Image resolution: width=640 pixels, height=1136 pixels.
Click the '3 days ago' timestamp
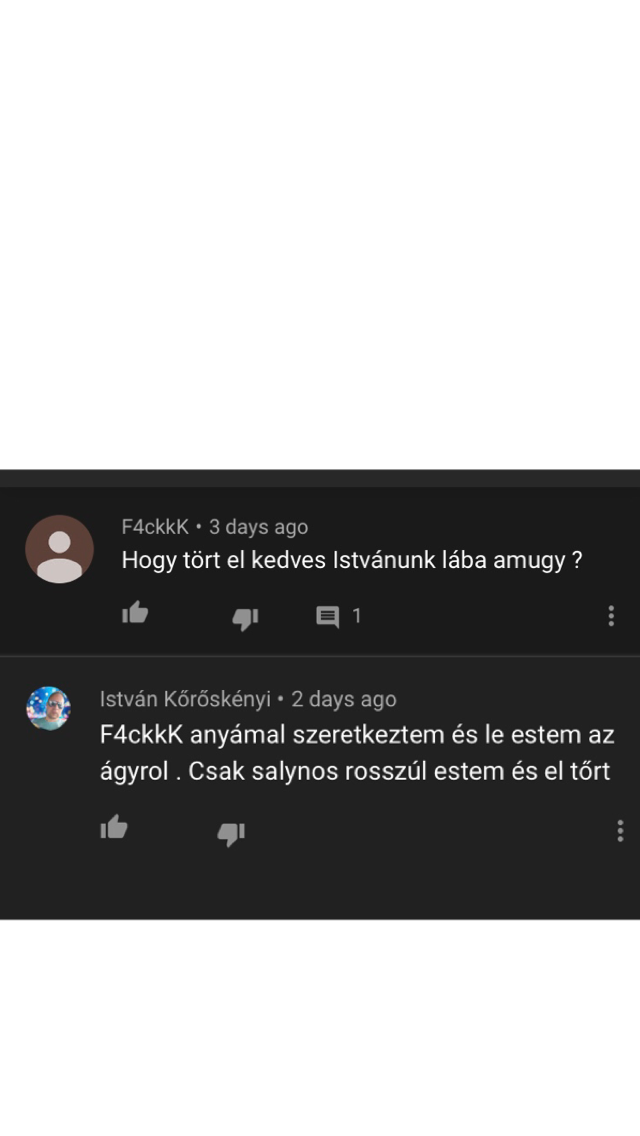coord(259,527)
